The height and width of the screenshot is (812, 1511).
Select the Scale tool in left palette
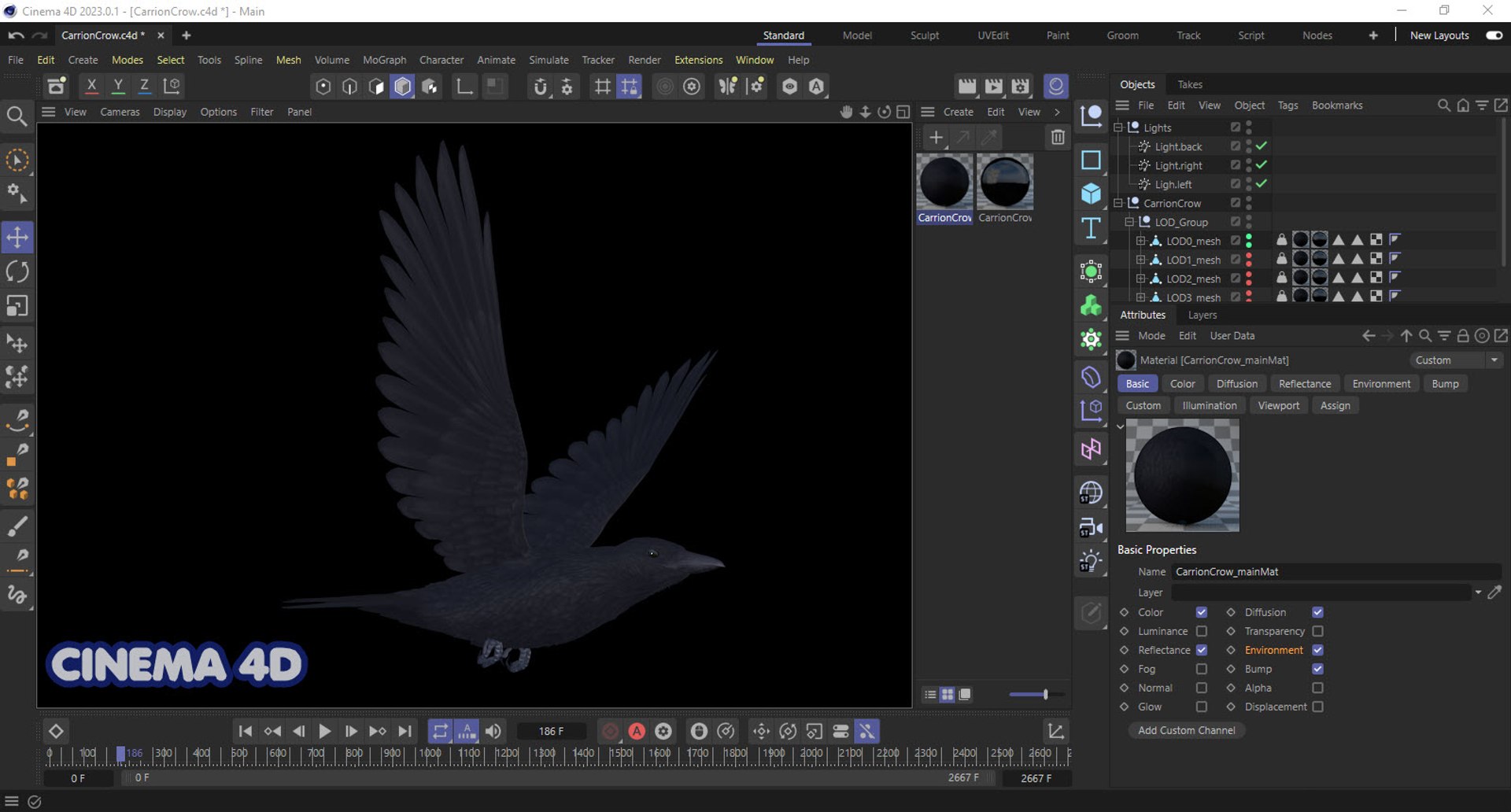[x=17, y=305]
